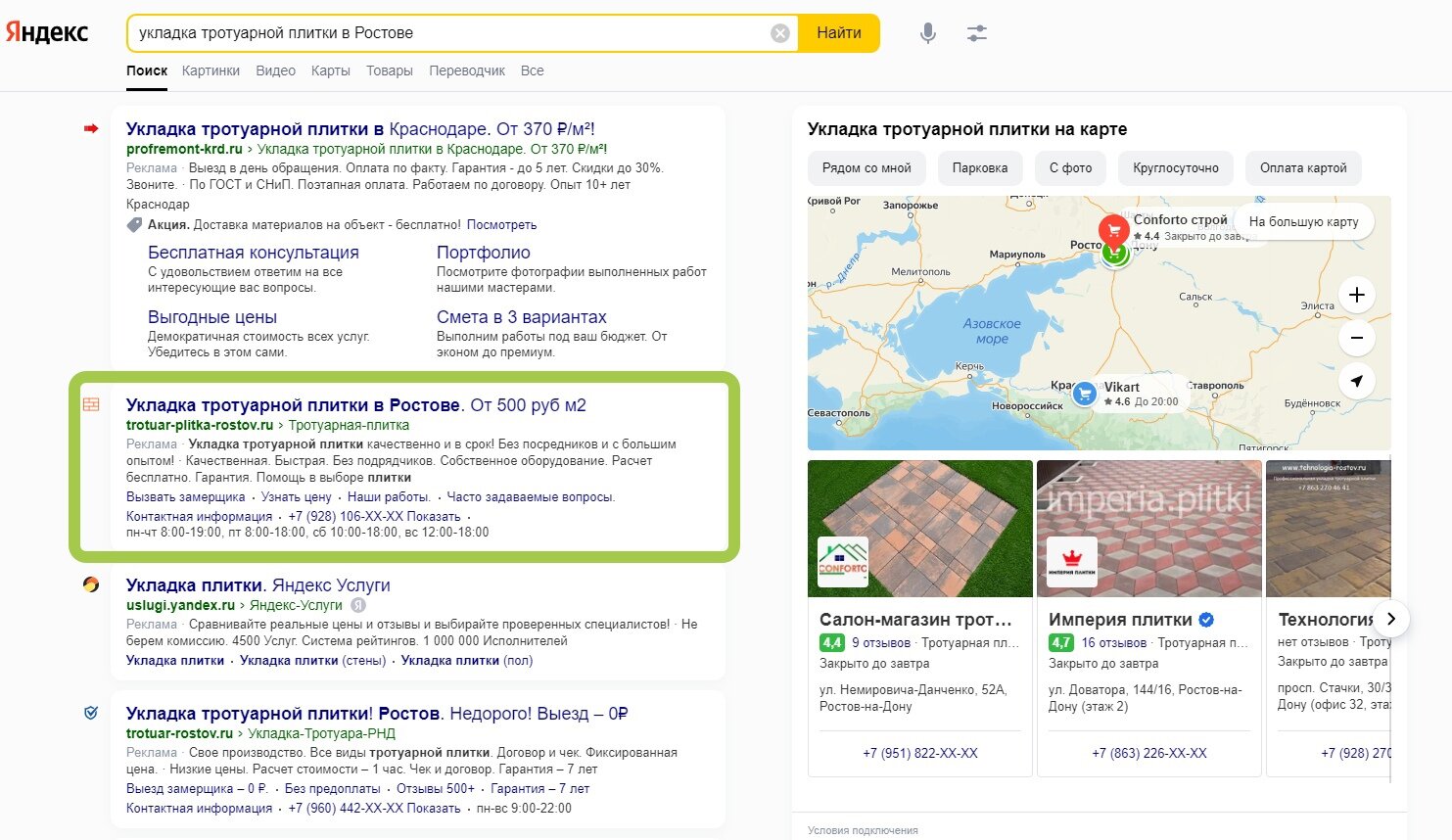Click the Вызвать замерщика link
The image size is (1452, 840).
pos(186,497)
